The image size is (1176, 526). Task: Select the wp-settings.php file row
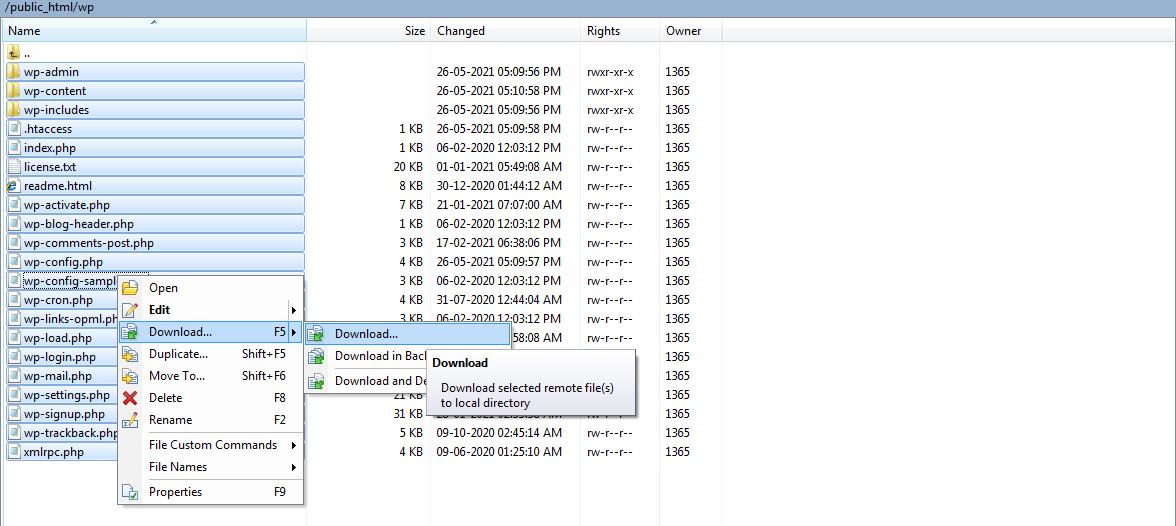[x=62, y=395]
